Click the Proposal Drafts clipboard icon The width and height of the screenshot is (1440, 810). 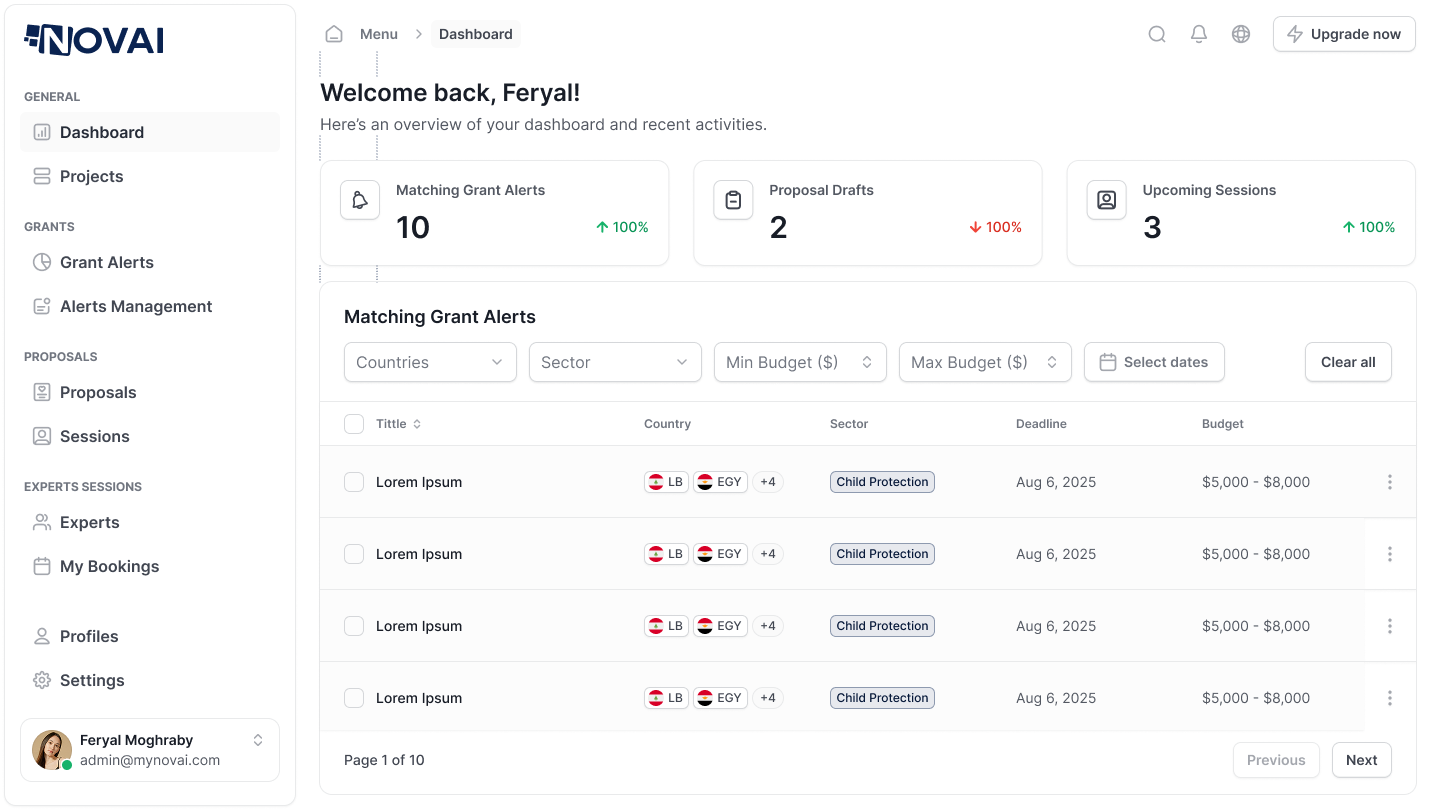733,200
